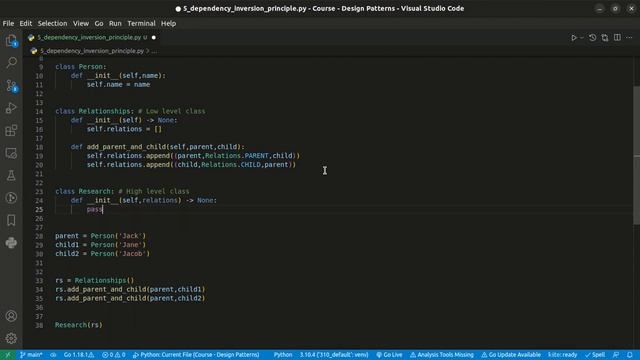This screenshot has height=360, width=640.
Task: Click the kite: ready status item
Action: pos(562,355)
